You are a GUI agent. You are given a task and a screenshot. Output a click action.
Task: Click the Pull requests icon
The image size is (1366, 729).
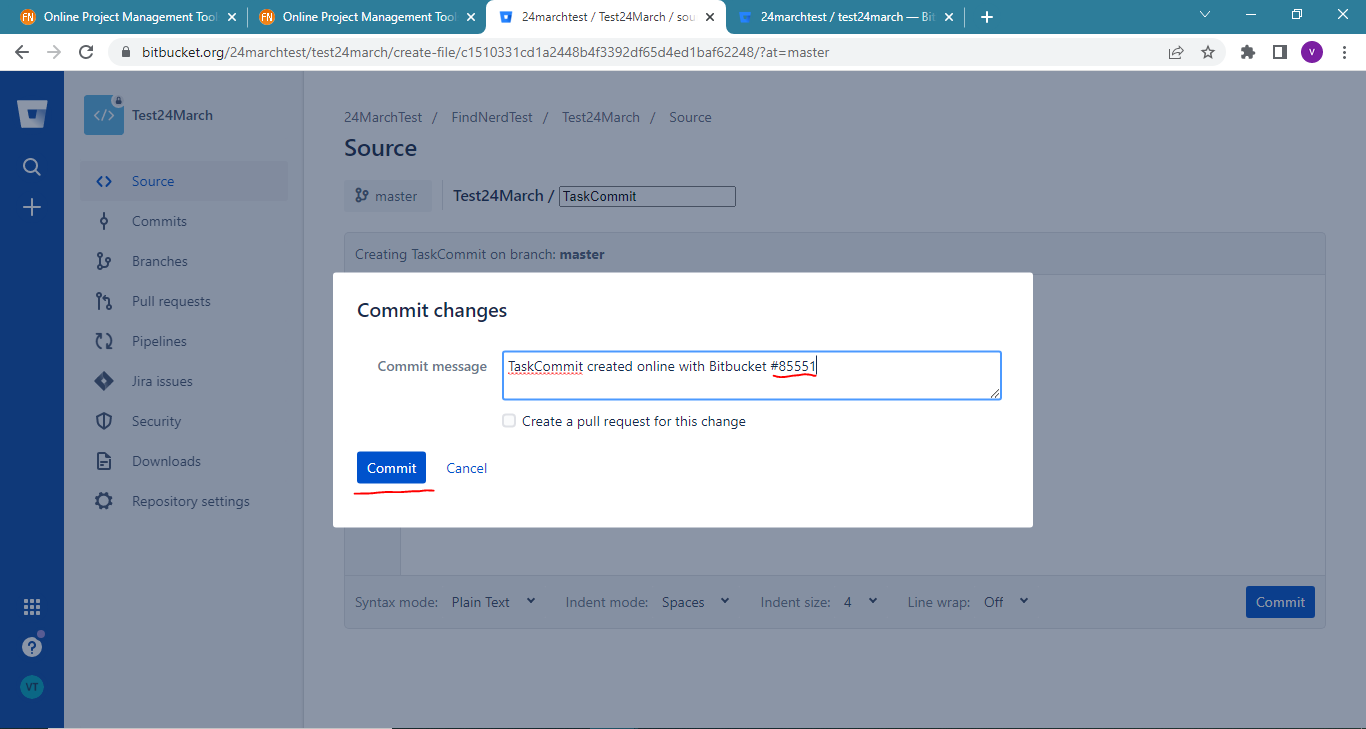point(104,301)
